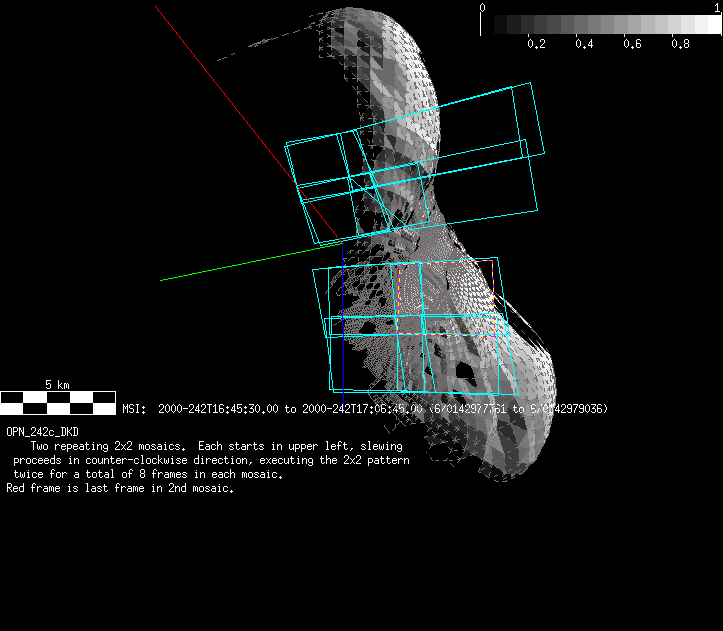Click the 0 label at colorbar start
This screenshot has height=631, width=723.
point(483,7)
